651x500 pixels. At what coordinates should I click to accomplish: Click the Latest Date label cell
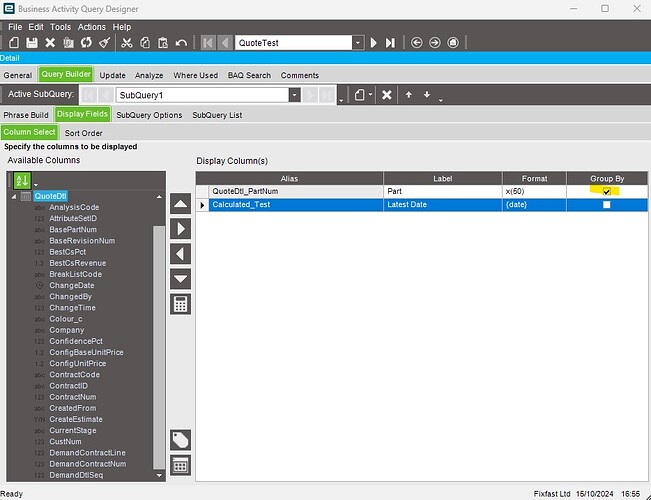point(443,205)
